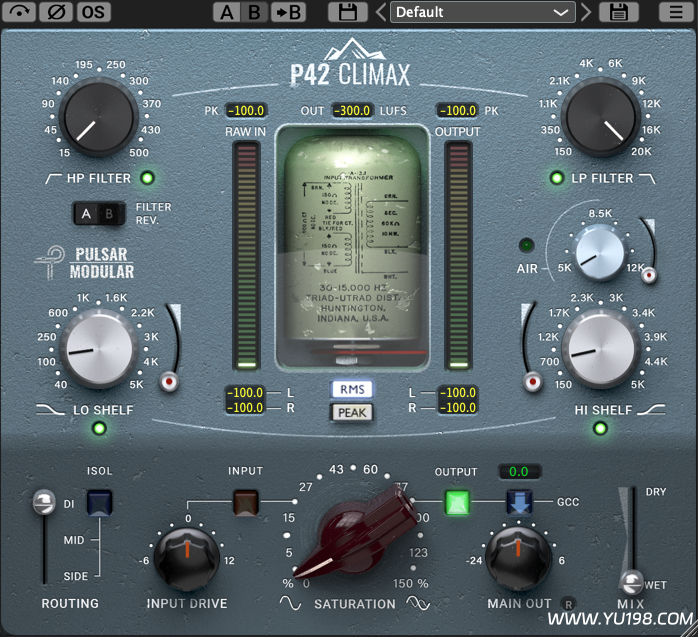
Task: Click output L -100.0 readout
Action: click(458, 393)
